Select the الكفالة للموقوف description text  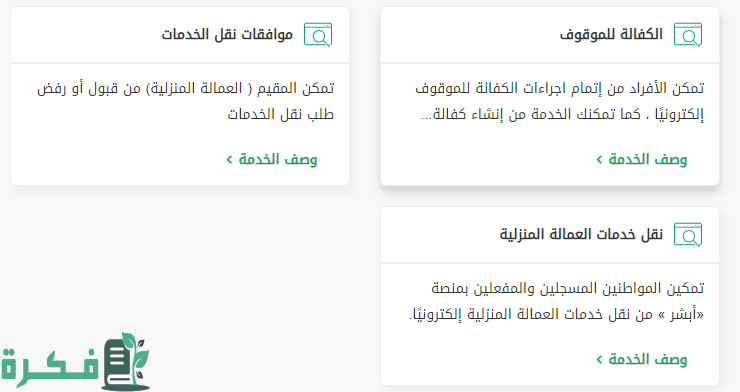[560, 101]
